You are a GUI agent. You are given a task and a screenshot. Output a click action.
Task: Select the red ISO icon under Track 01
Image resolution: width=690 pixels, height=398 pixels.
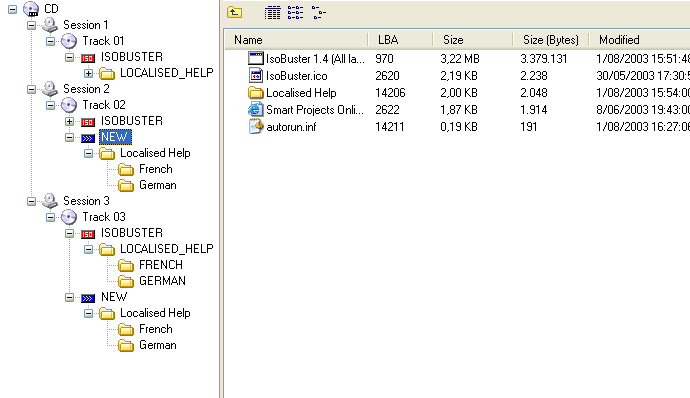pos(88,58)
